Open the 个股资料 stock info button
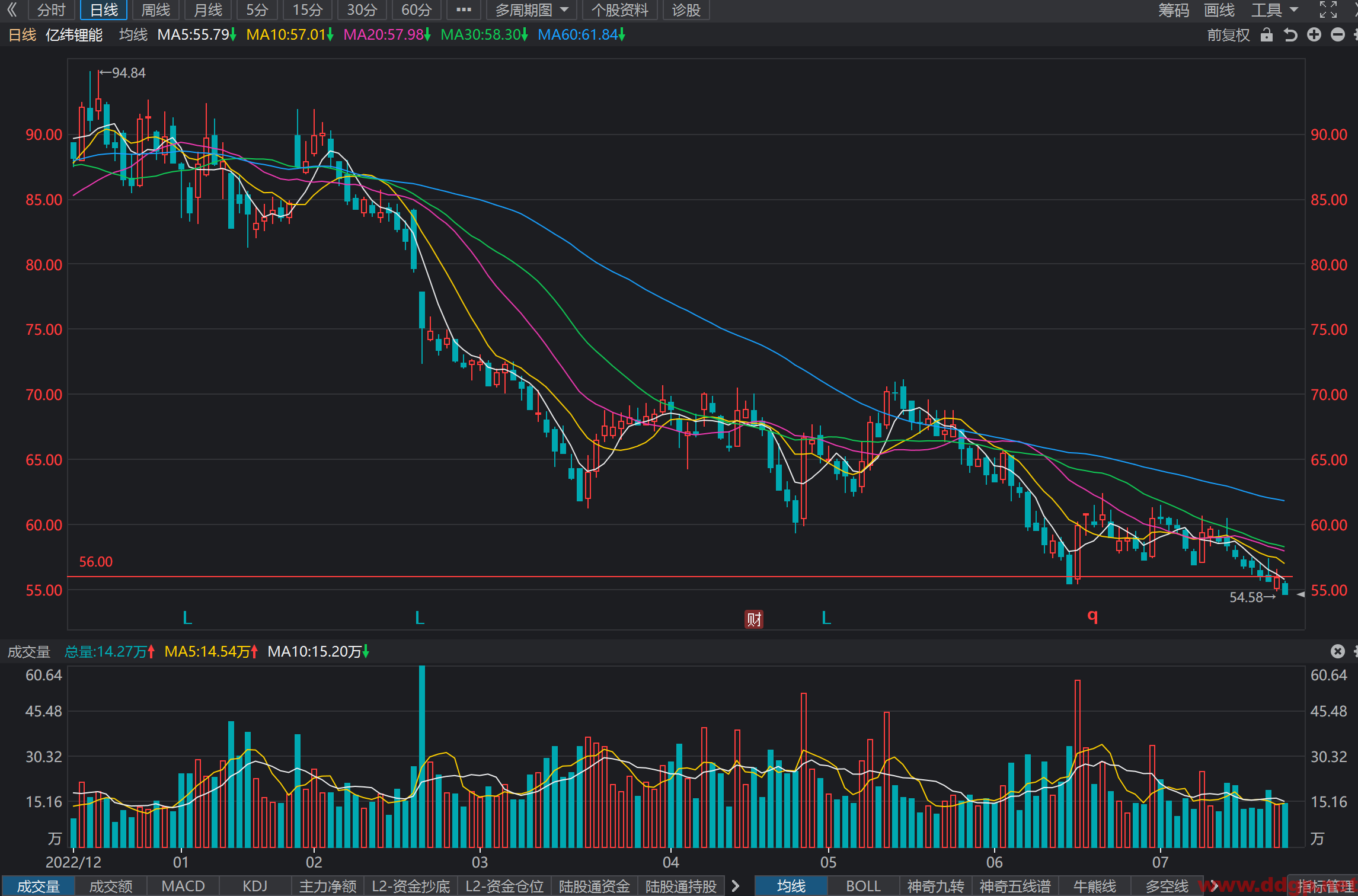Viewport: 1358px width, 896px height. (619, 10)
